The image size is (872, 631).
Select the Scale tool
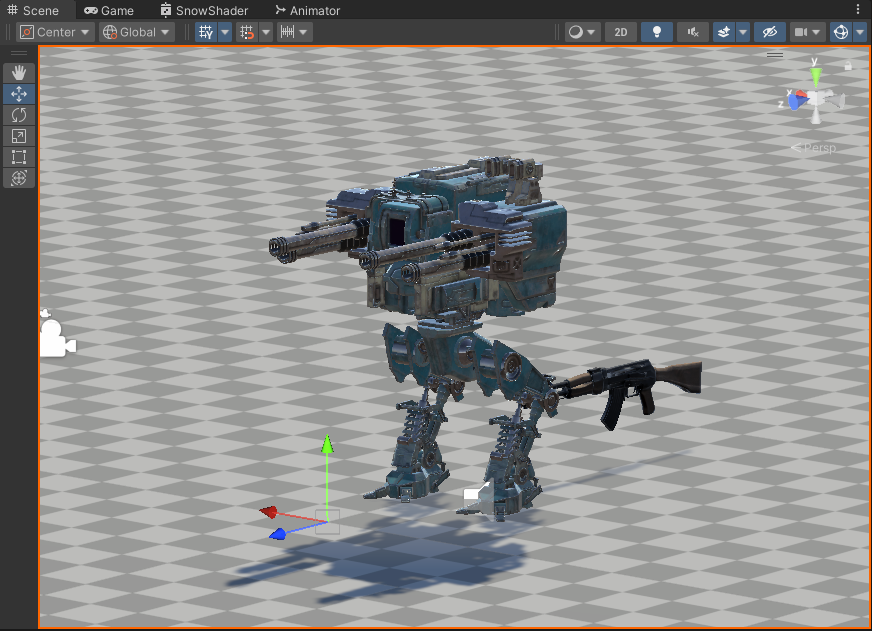coord(19,136)
